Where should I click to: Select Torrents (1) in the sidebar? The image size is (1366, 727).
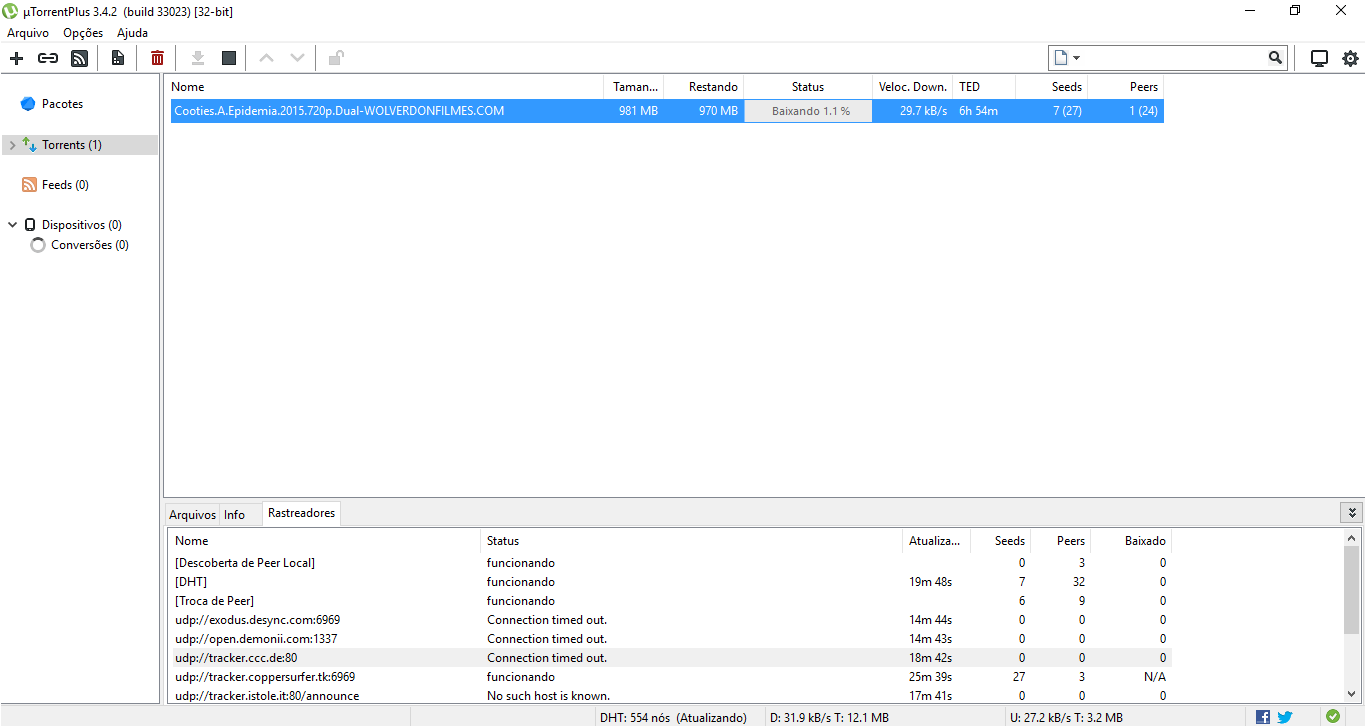[72, 145]
